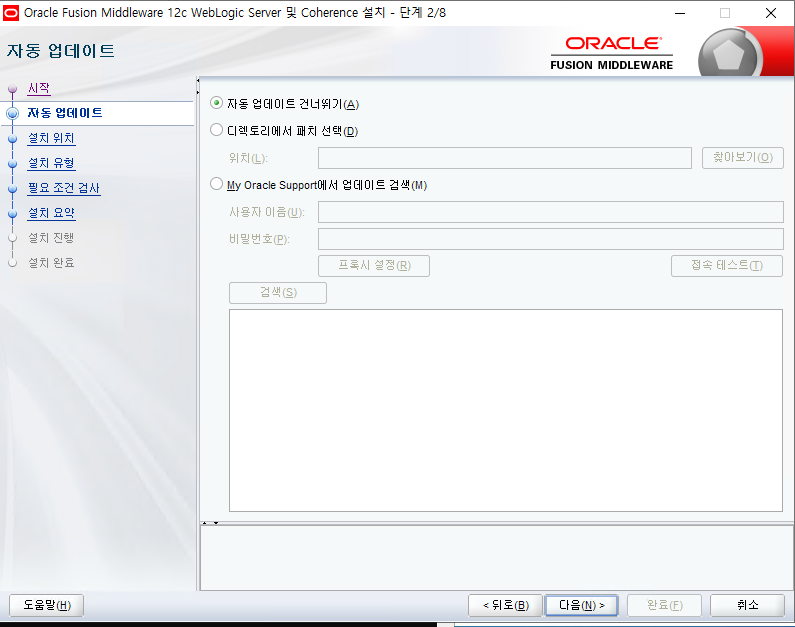Image resolution: width=795 pixels, height=627 pixels.
Task: Click the 완료 finish button
Action: click(664, 605)
